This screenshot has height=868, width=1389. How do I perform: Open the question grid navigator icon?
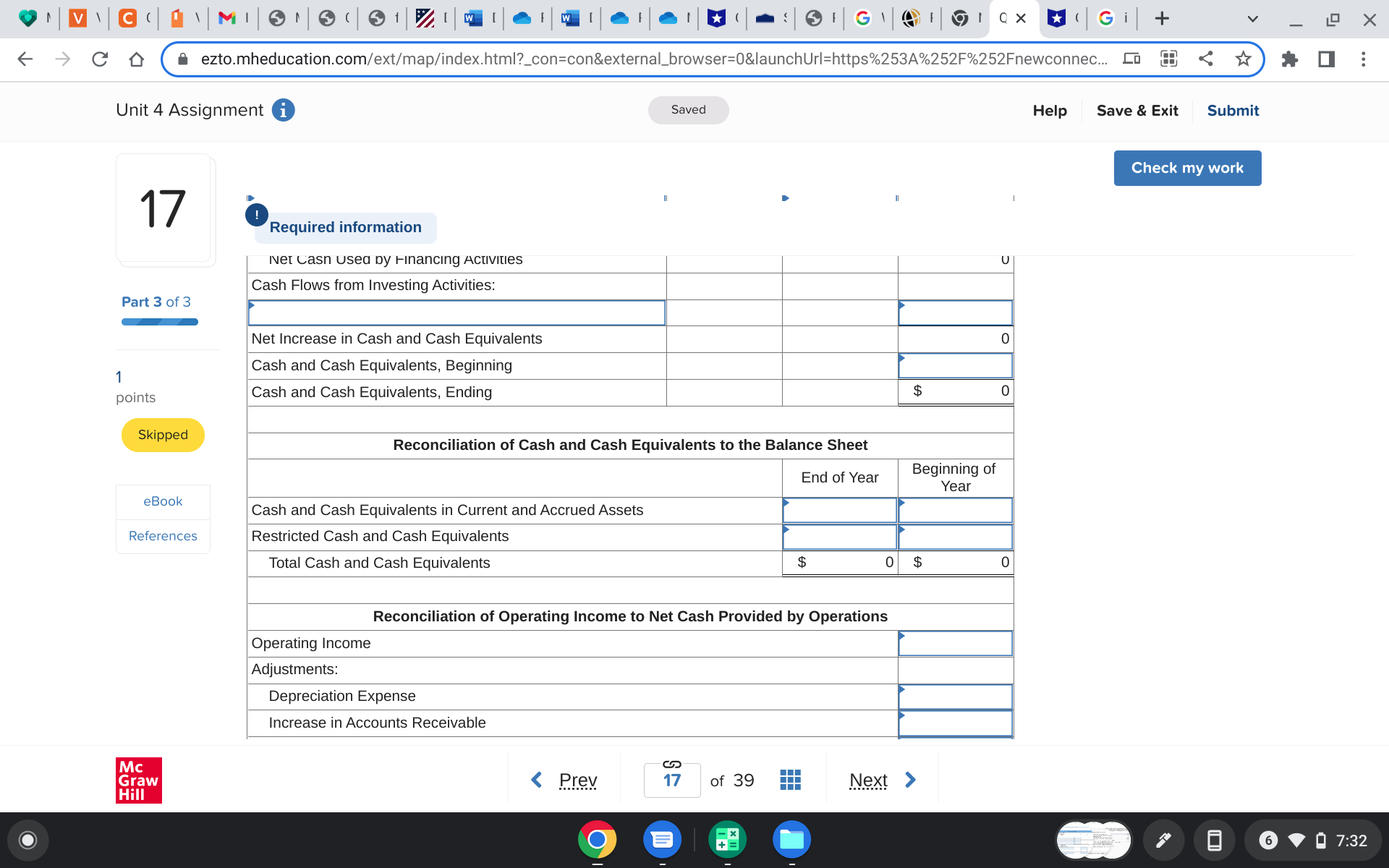coord(790,780)
